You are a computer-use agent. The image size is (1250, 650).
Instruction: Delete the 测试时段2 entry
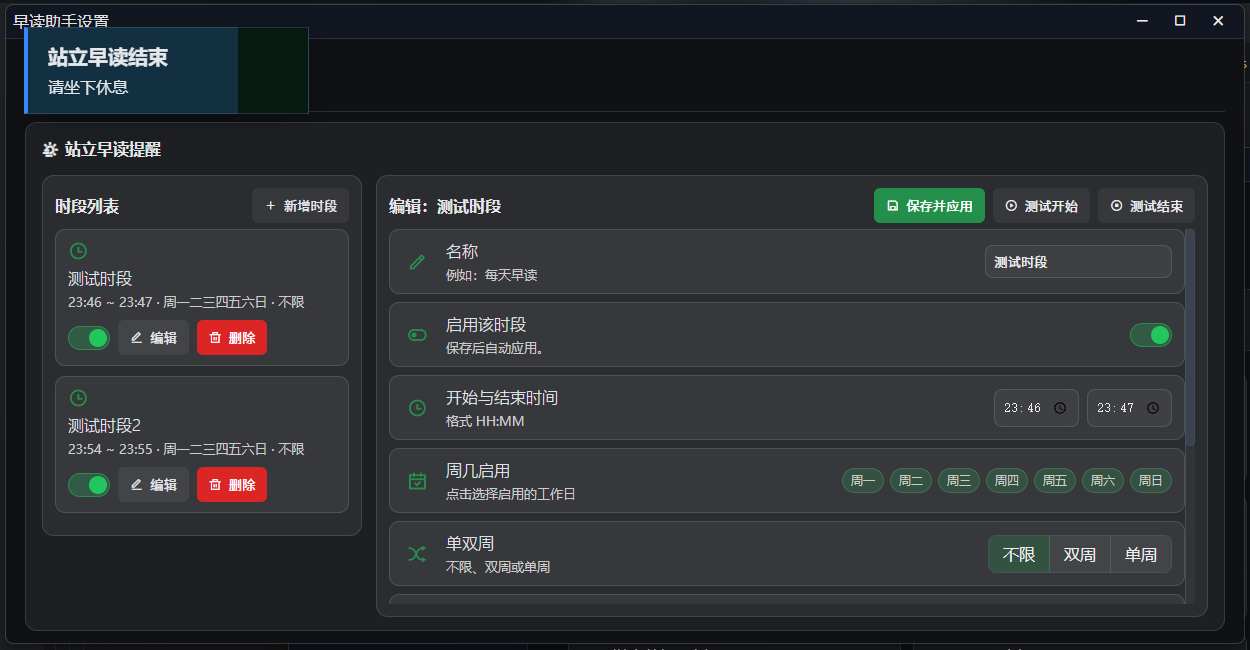pyautogui.click(x=232, y=485)
